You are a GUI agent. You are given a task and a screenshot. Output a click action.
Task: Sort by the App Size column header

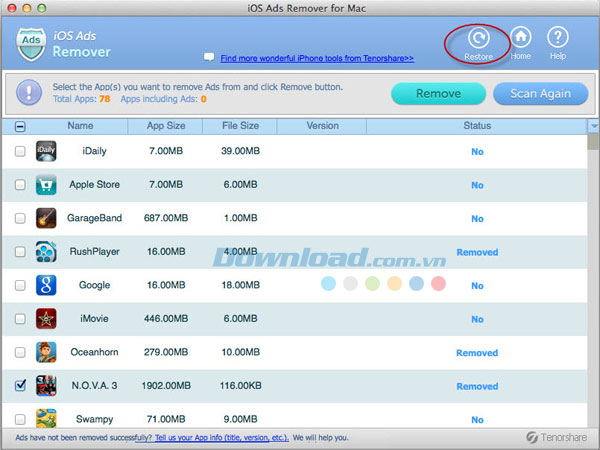[x=165, y=126]
